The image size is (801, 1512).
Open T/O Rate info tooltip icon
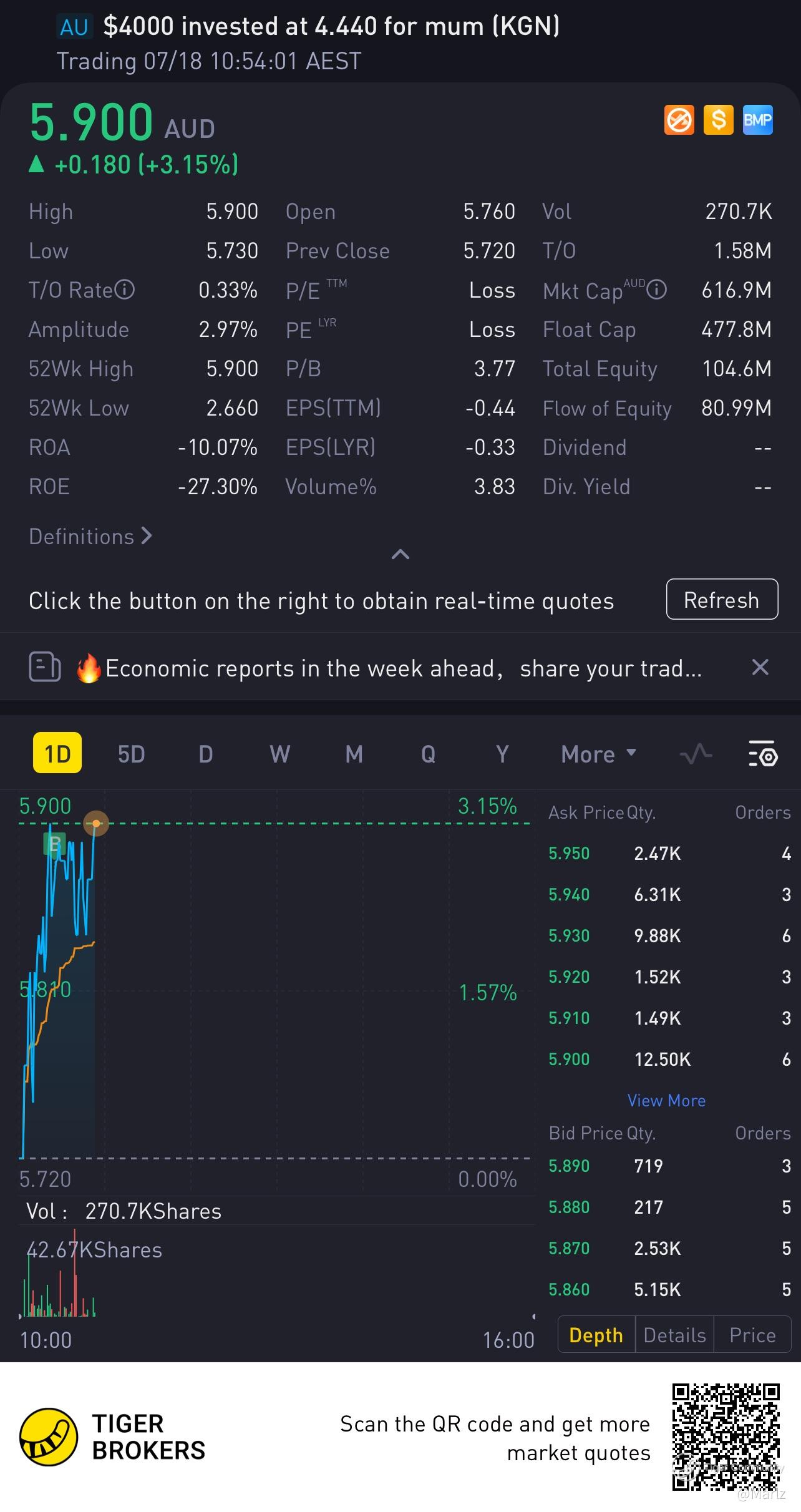(x=125, y=290)
